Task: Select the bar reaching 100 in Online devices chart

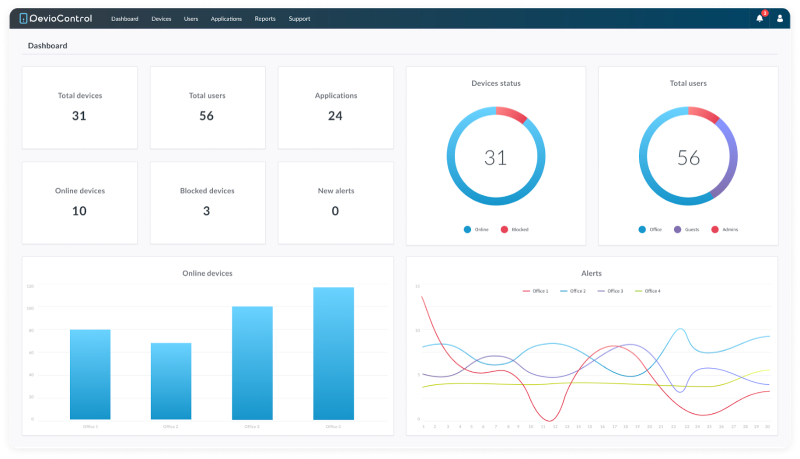Action: coord(253,363)
